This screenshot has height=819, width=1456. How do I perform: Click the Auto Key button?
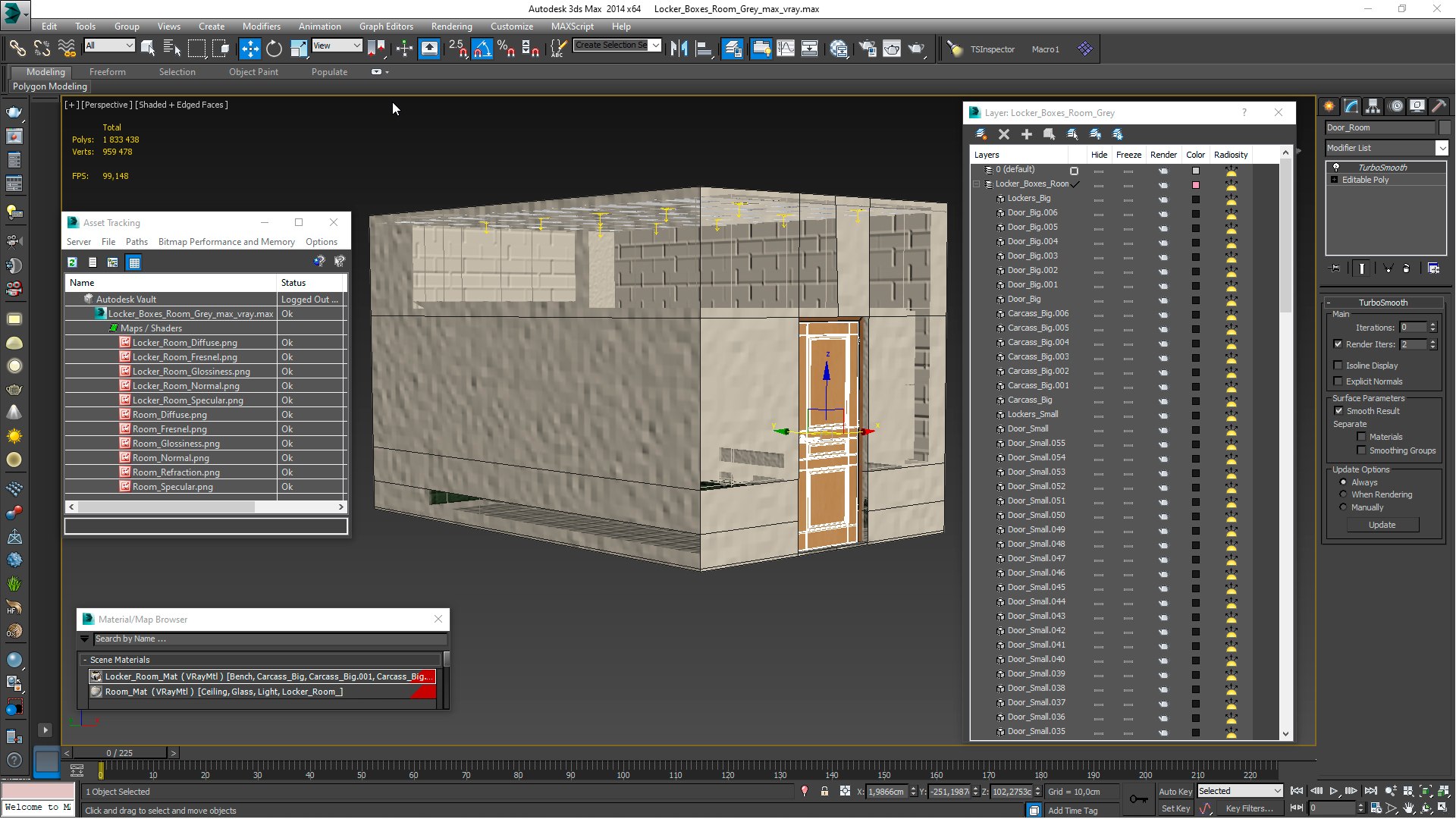1175,791
